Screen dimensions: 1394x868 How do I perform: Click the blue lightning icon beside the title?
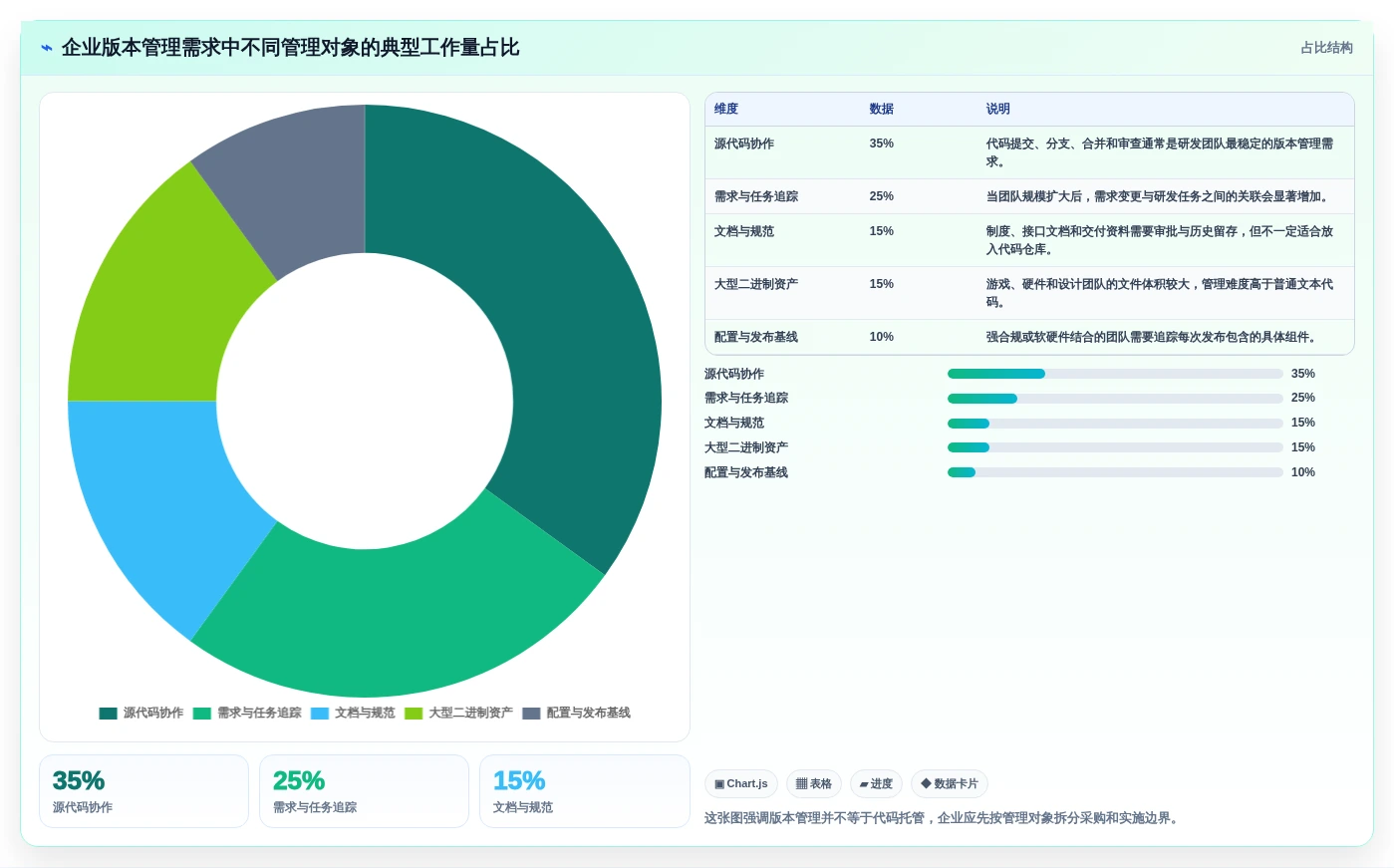47,48
